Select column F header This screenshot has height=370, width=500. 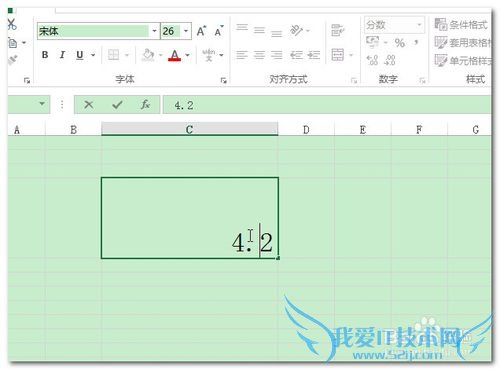pos(419,129)
